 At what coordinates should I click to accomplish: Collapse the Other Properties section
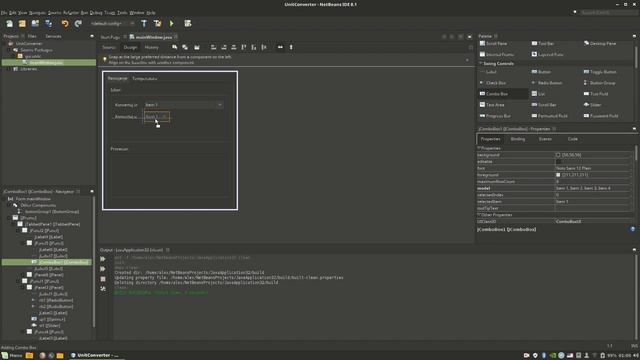(x=479, y=215)
